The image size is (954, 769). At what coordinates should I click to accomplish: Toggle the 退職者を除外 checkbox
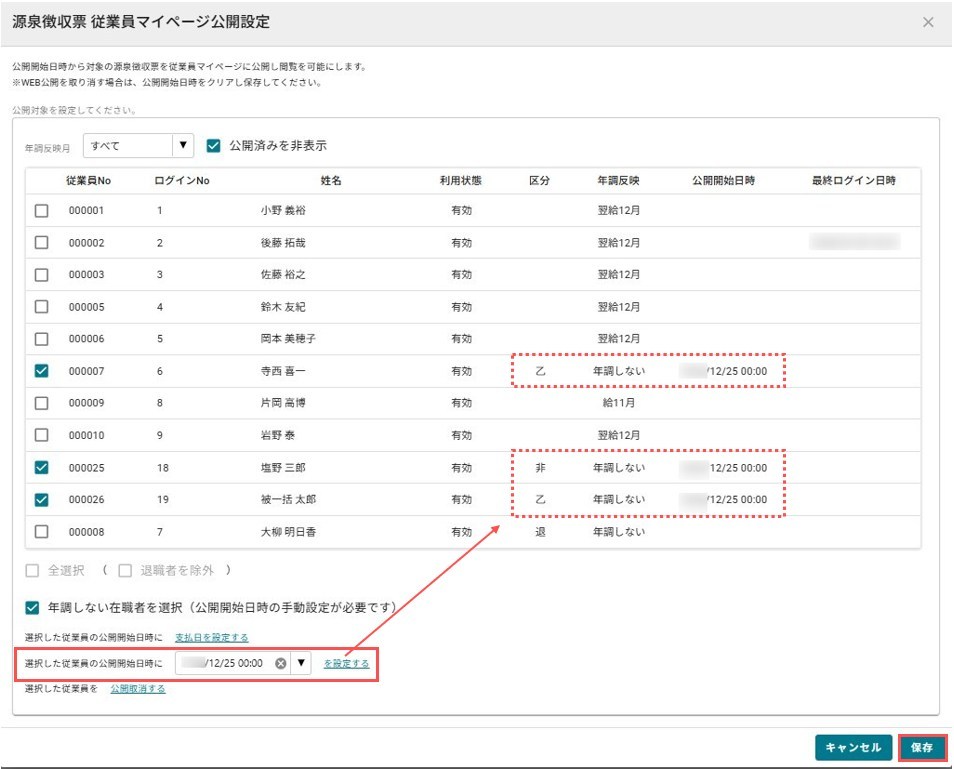point(125,571)
